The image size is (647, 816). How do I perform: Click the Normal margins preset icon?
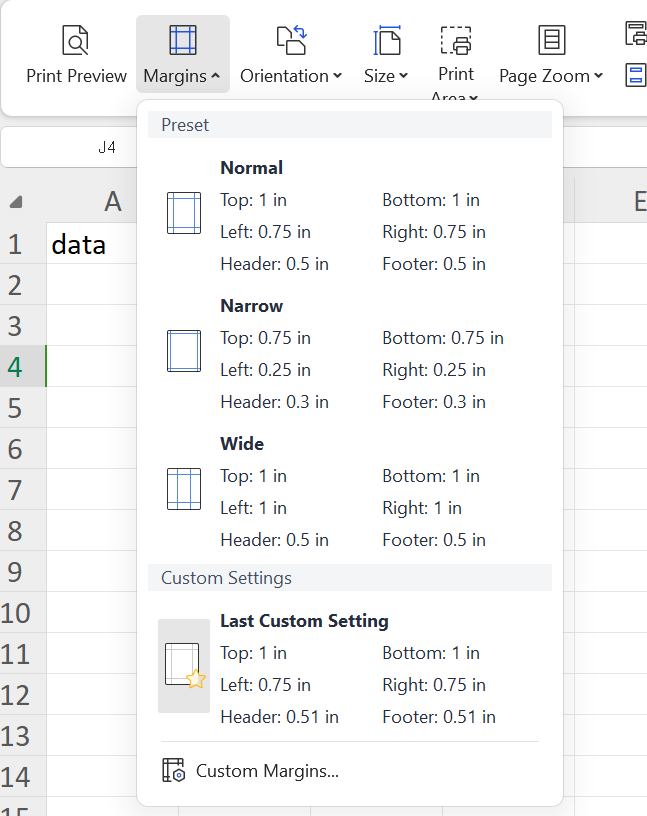(x=184, y=213)
